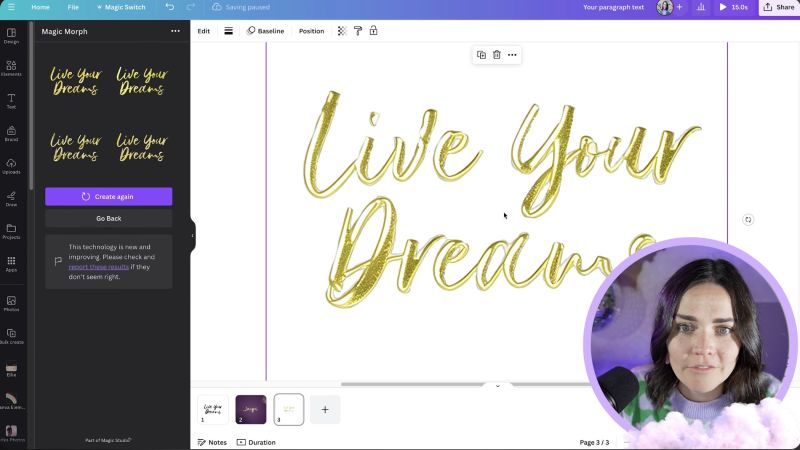Select the second Magic Morph result thumbnail
Image resolution: width=800 pixels, height=450 pixels.
(142, 81)
